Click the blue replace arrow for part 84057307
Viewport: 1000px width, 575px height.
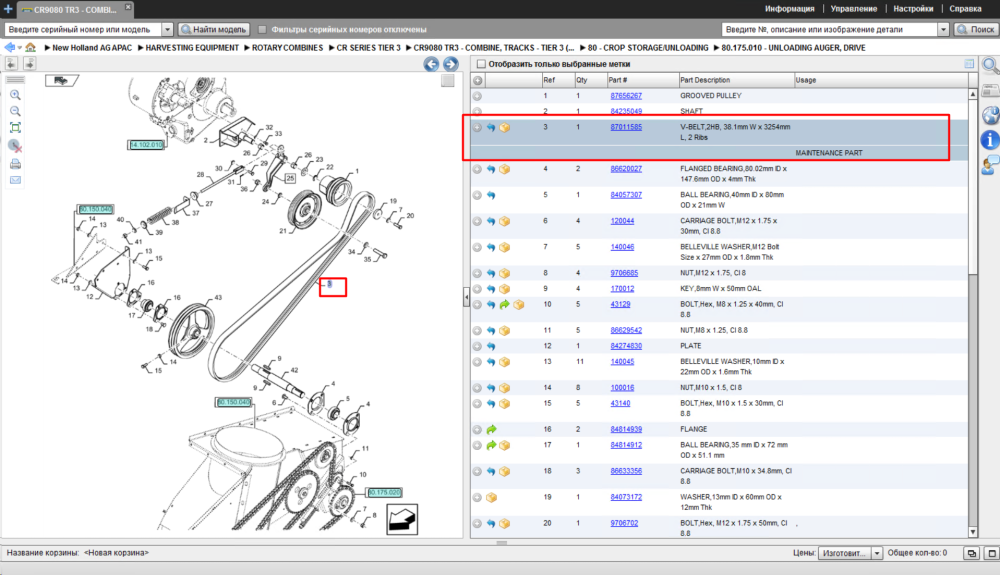491,195
